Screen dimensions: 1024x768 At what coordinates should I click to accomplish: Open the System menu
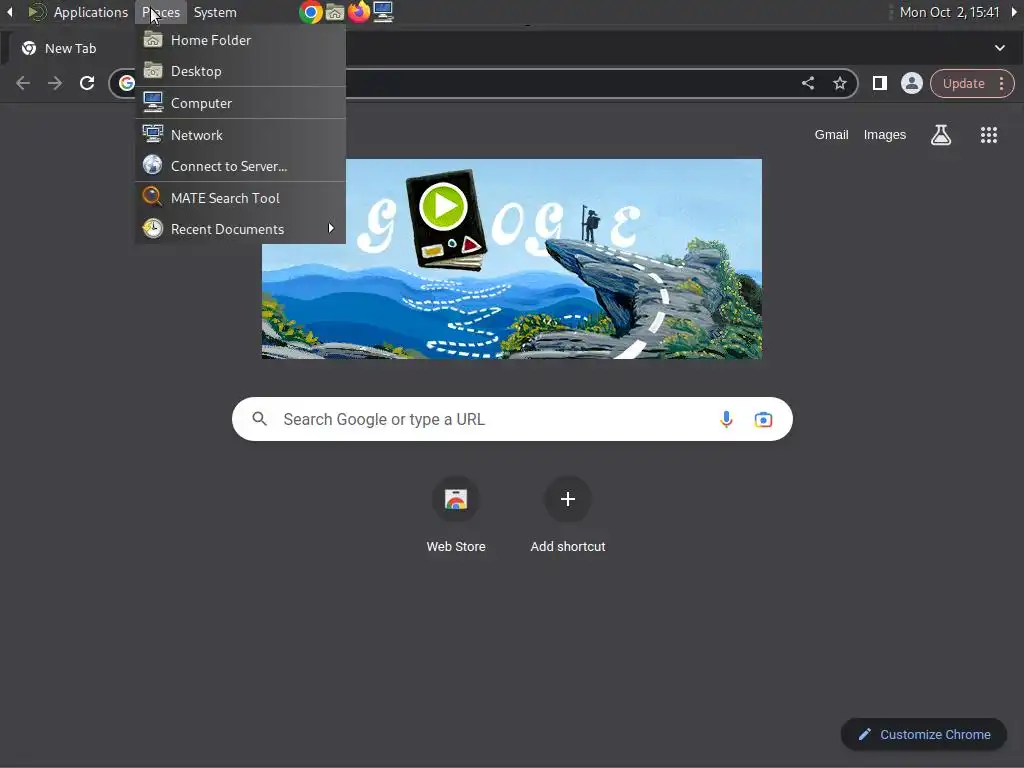pos(215,12)
